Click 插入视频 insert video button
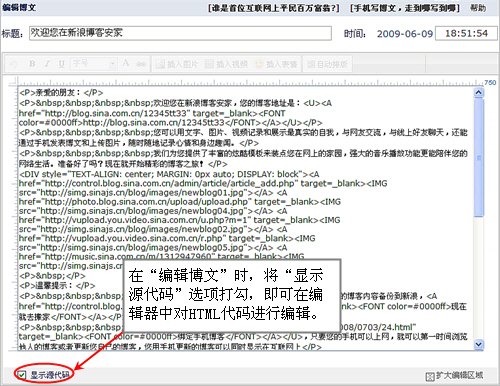Screen dimensions: 500x386 pos(226,64)
